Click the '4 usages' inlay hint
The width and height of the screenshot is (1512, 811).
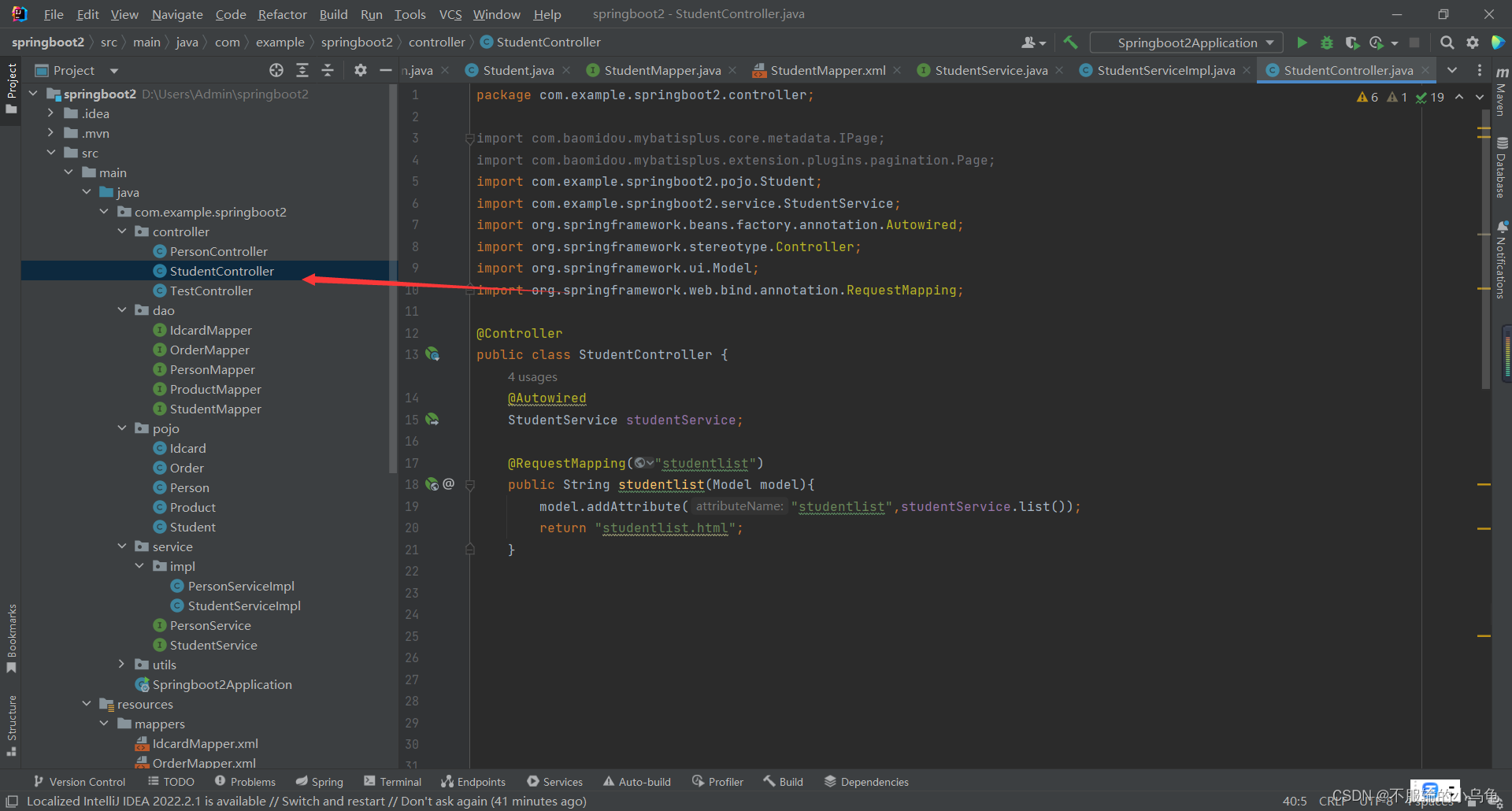[x=532, y=377]
